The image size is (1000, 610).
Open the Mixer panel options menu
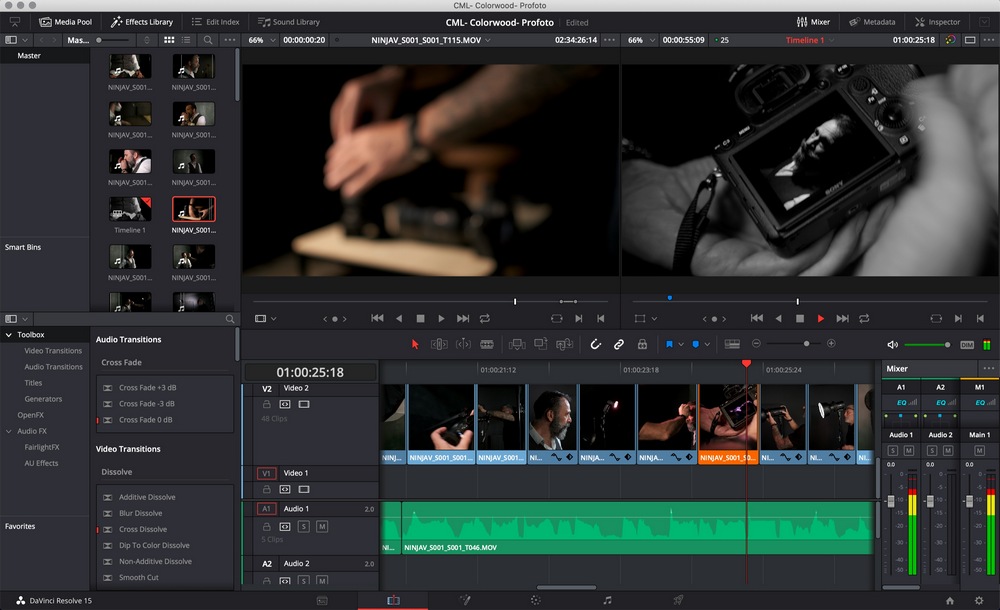point(989,368)
